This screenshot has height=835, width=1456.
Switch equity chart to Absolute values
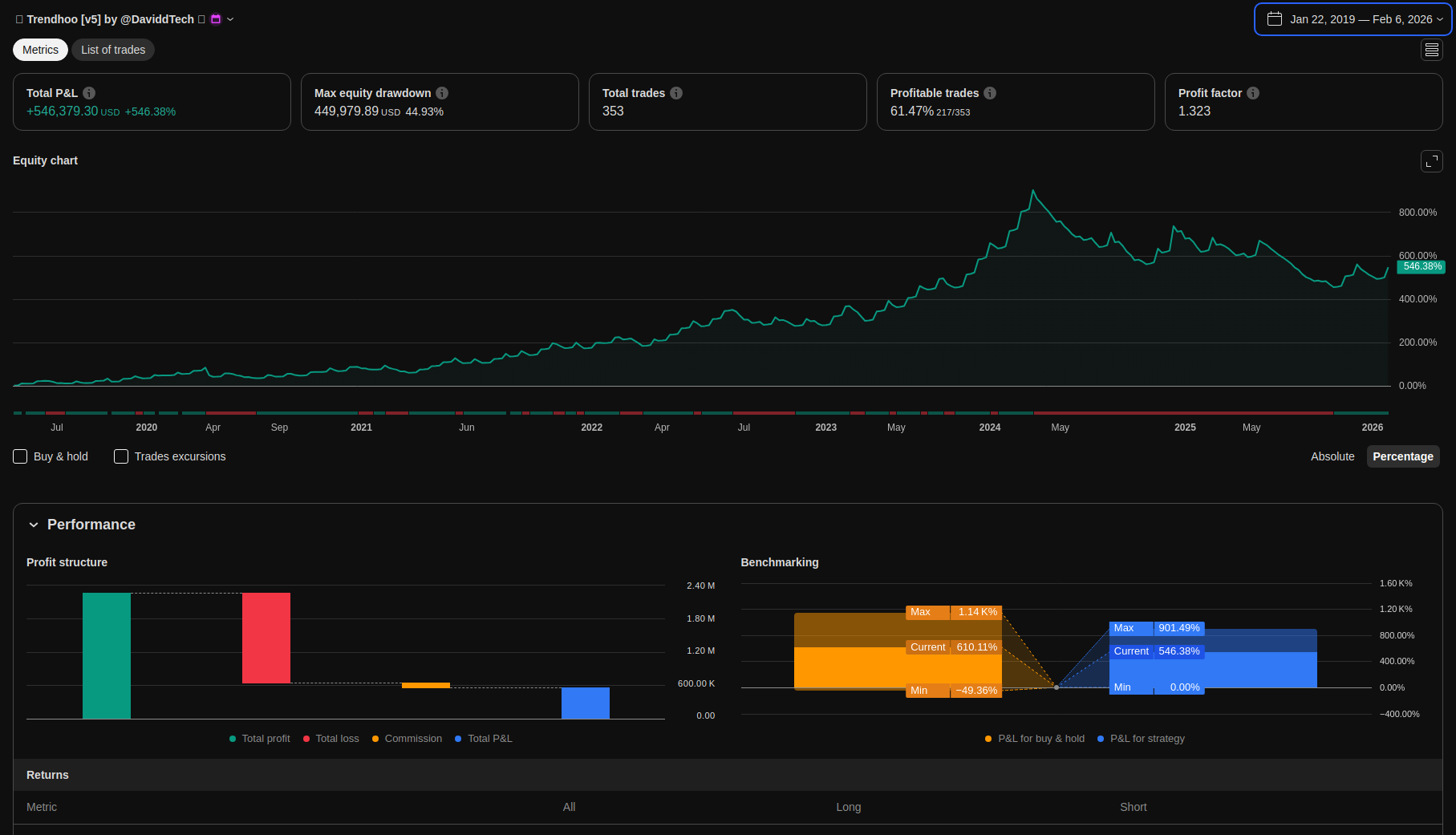[x=1332, y=456]
